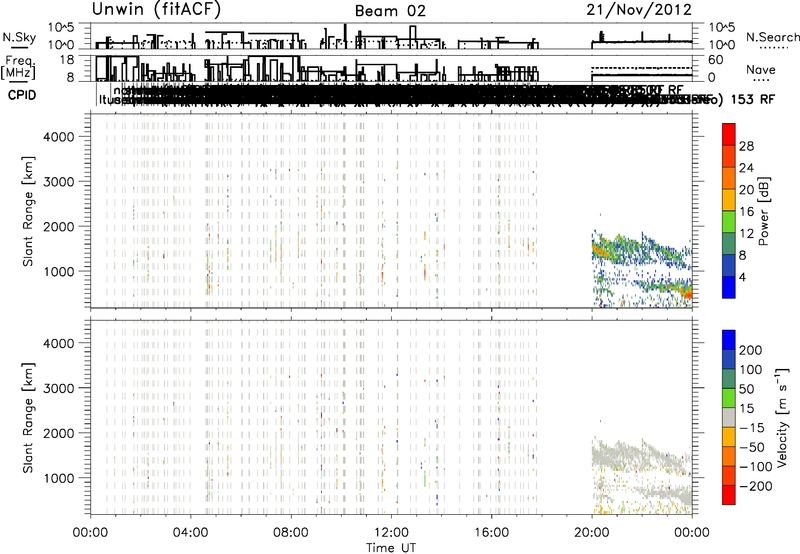
Task: Click the 'Nave' legend label
Action: pyautogui.click(x=760, y=69)
